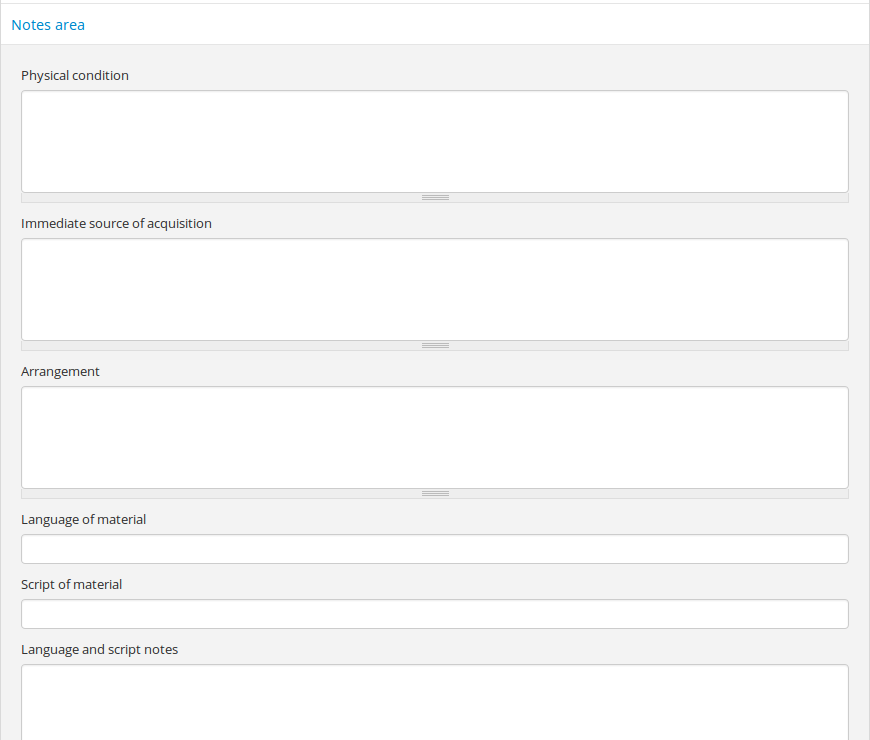Open the Script of material autocomplete field
870x740 pixels.
coord(435,614)
